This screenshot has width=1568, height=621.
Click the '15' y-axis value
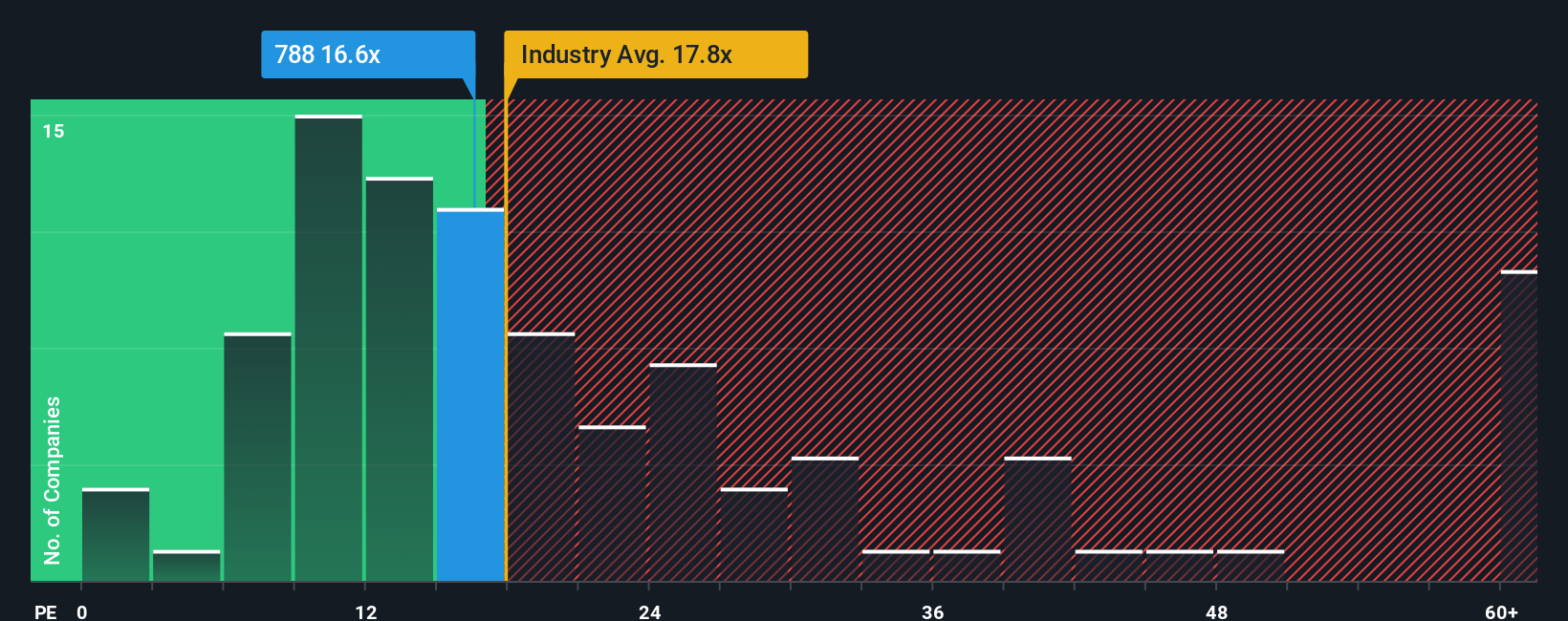pos(54,131)
